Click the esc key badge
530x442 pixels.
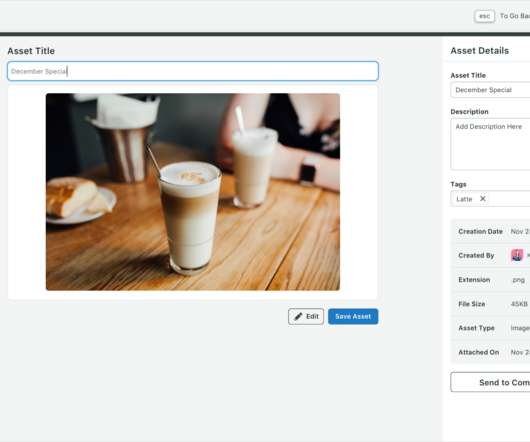pyautogui.click(x=484, y=16)
